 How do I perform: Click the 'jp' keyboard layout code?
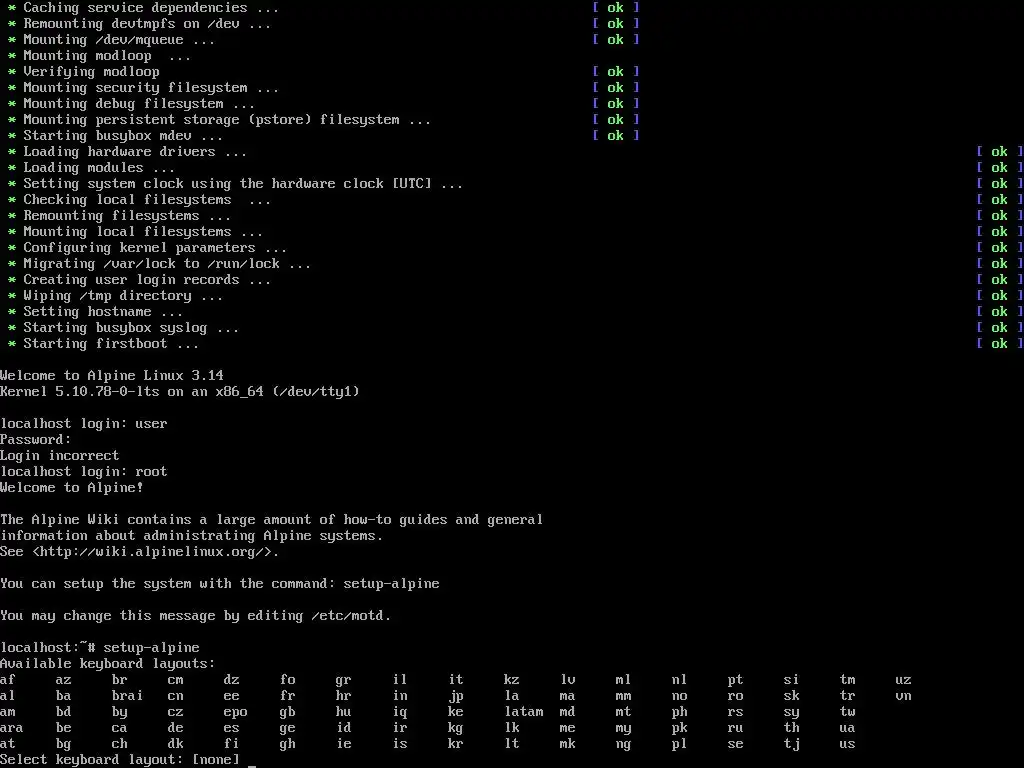tap(456, 696)
